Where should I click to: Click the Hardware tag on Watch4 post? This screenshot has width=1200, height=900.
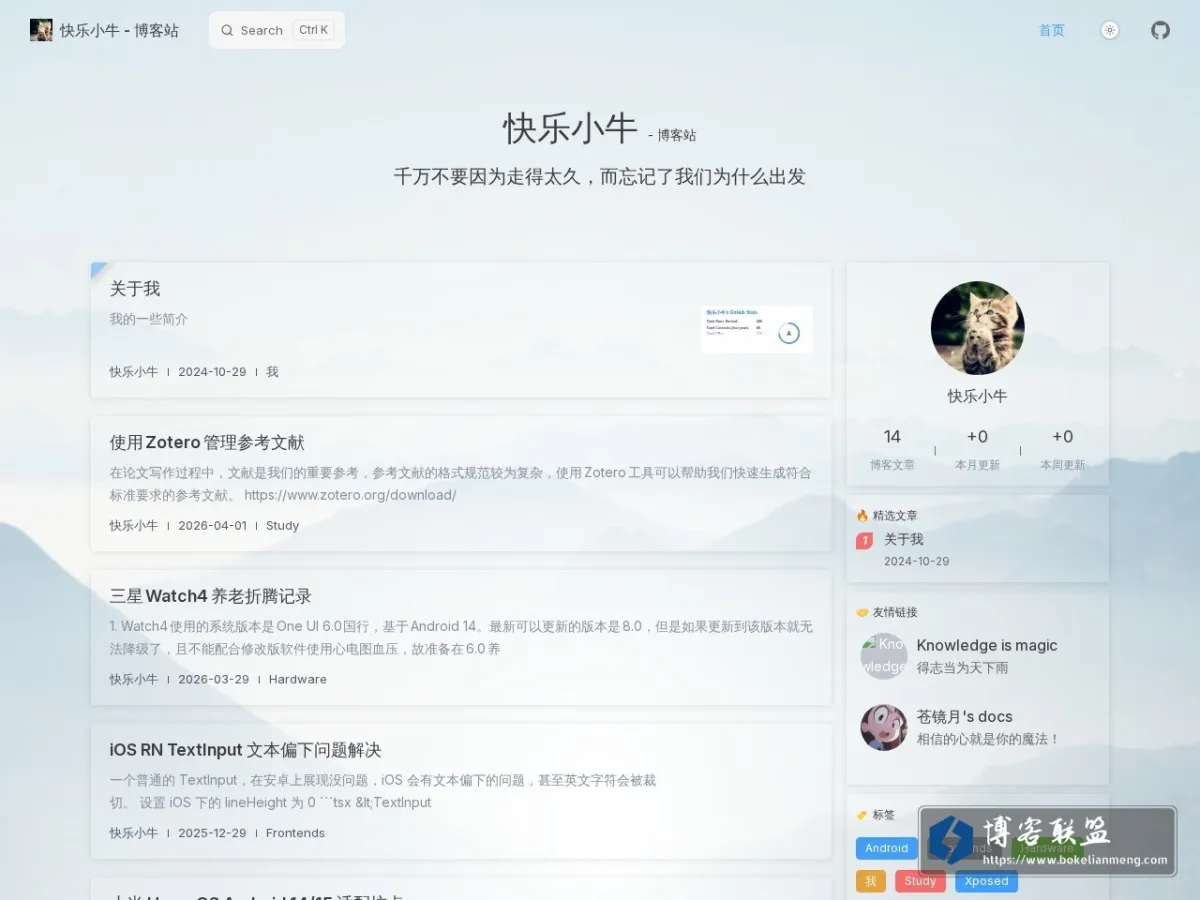pyautogui.click(x=298, y=679)
